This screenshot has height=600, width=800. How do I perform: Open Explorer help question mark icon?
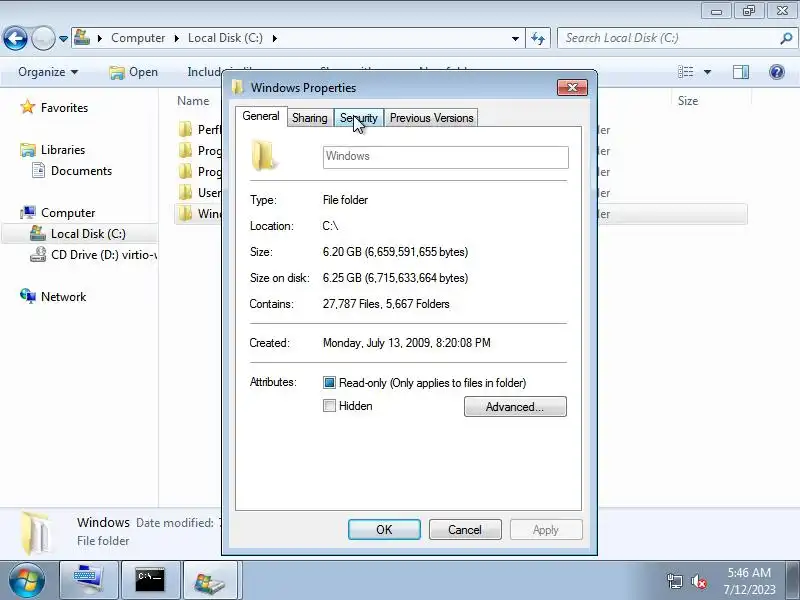pos(777,72)
